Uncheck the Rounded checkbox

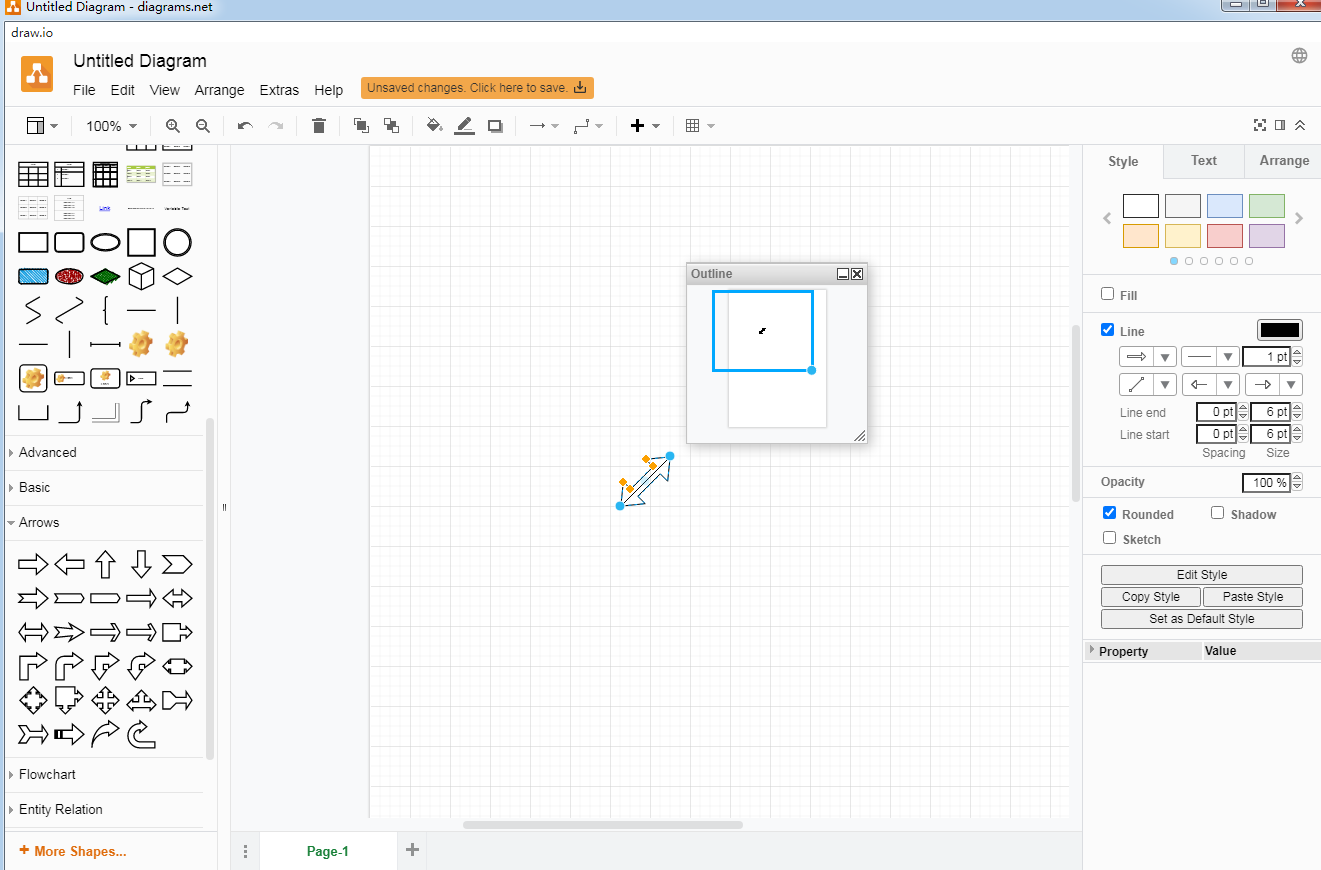tap(1109, 513)
